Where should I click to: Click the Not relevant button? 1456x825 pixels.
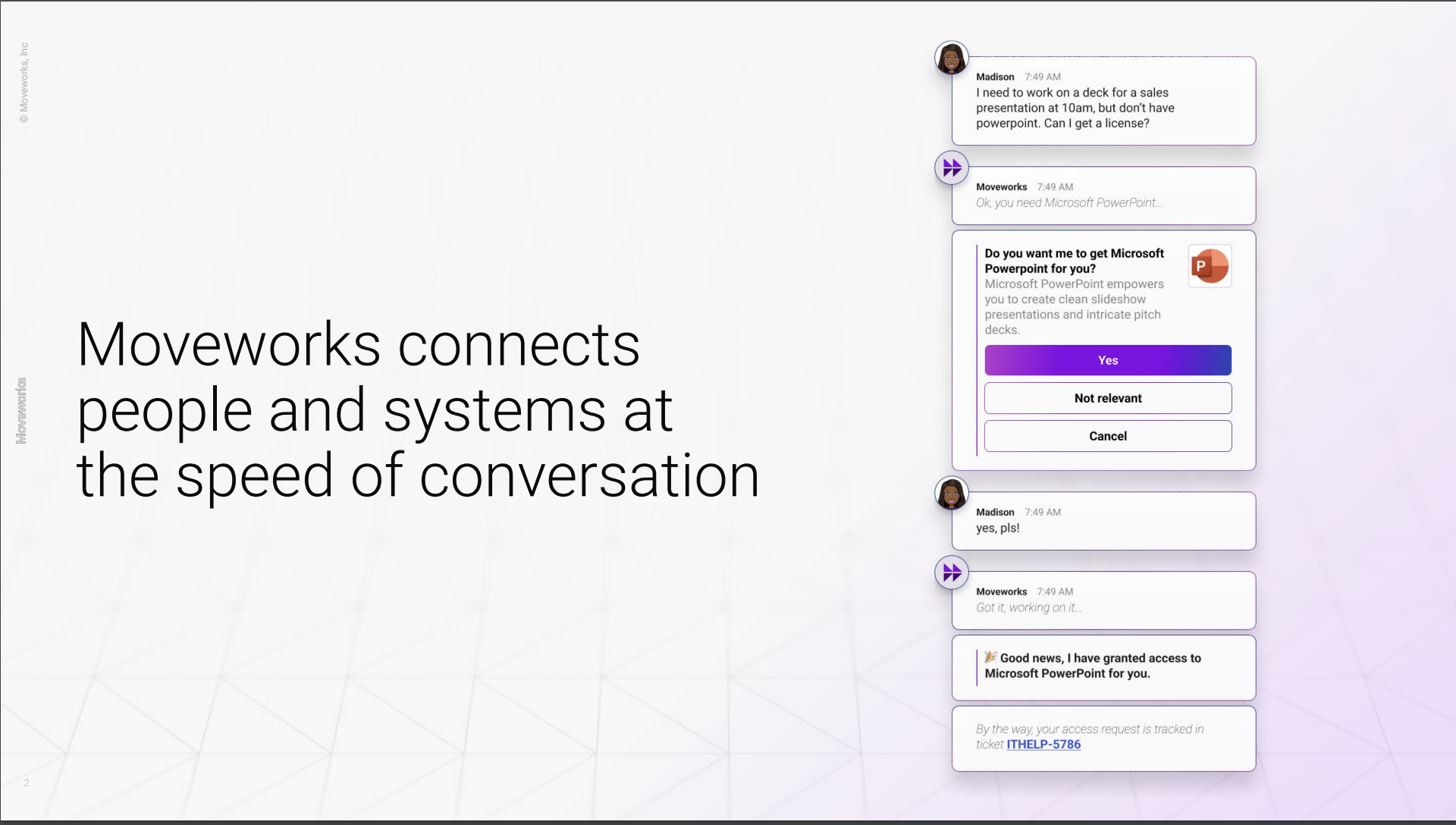(1107, 397)
